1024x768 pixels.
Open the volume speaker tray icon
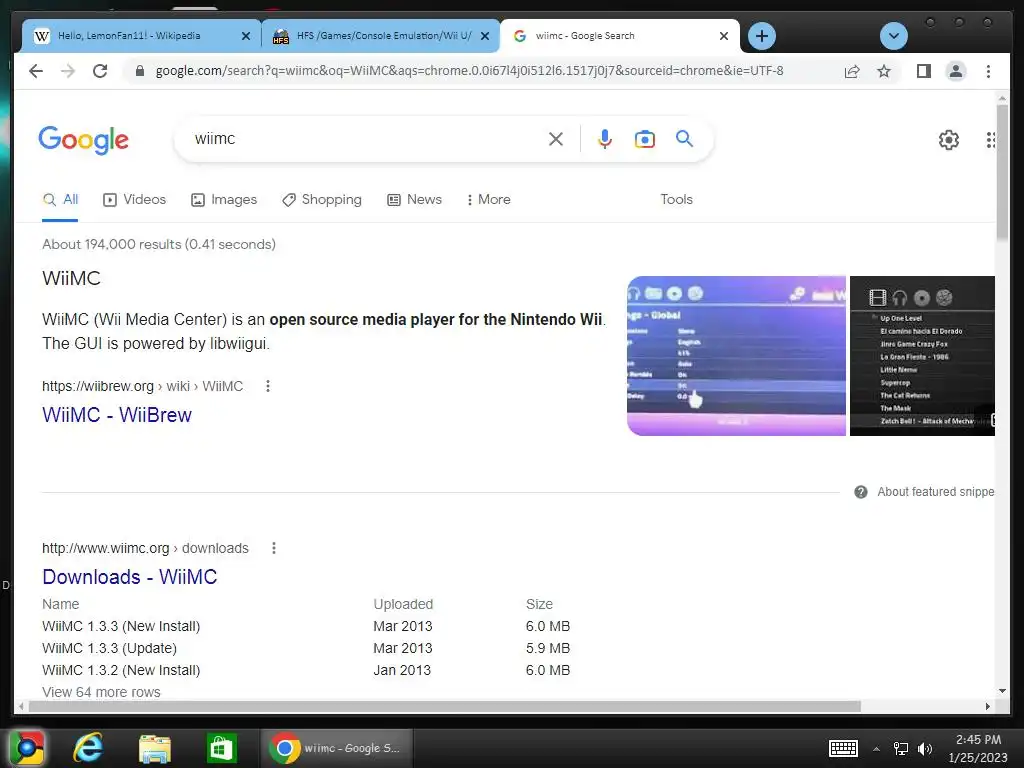coord(924,749)
